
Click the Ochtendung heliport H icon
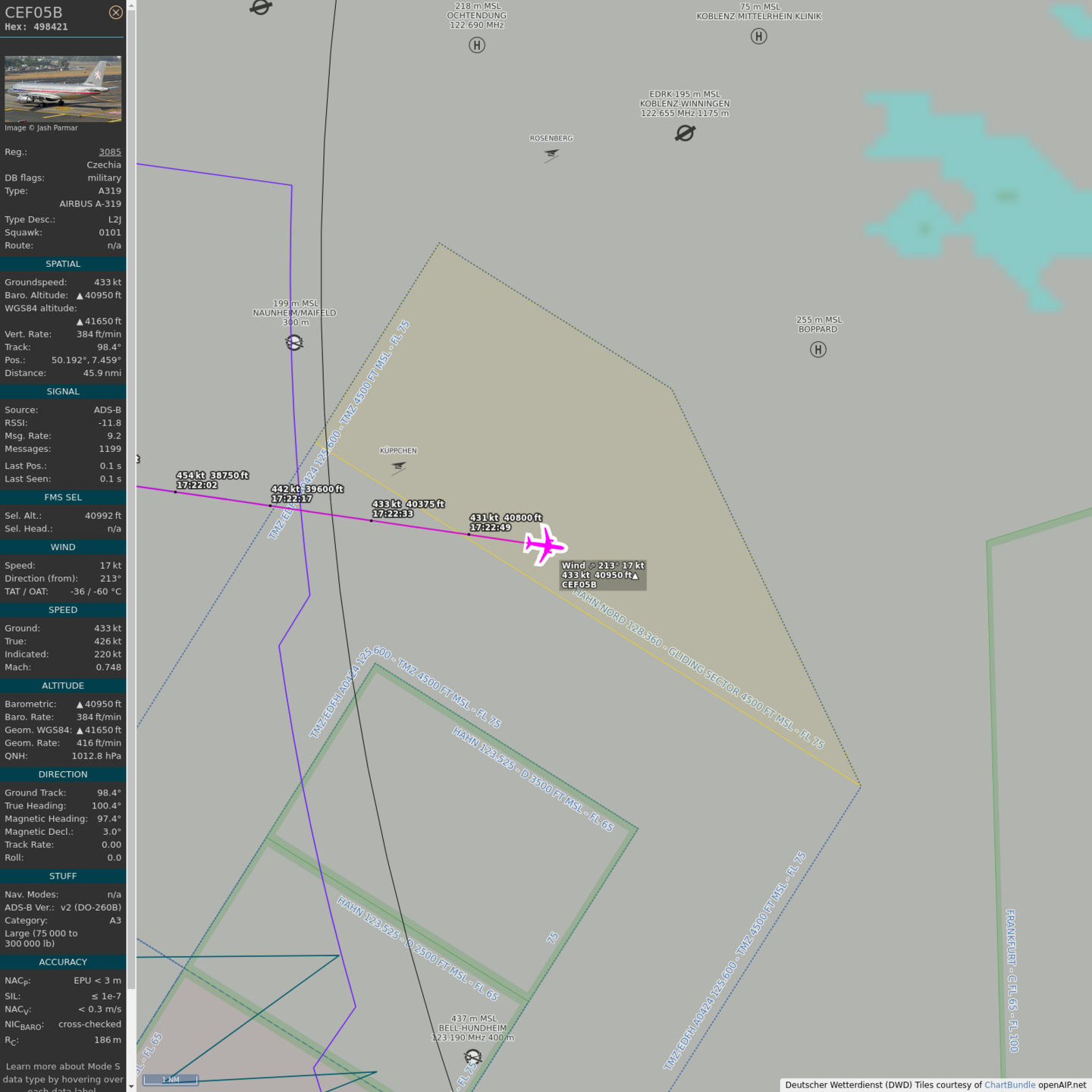[477, 45]
